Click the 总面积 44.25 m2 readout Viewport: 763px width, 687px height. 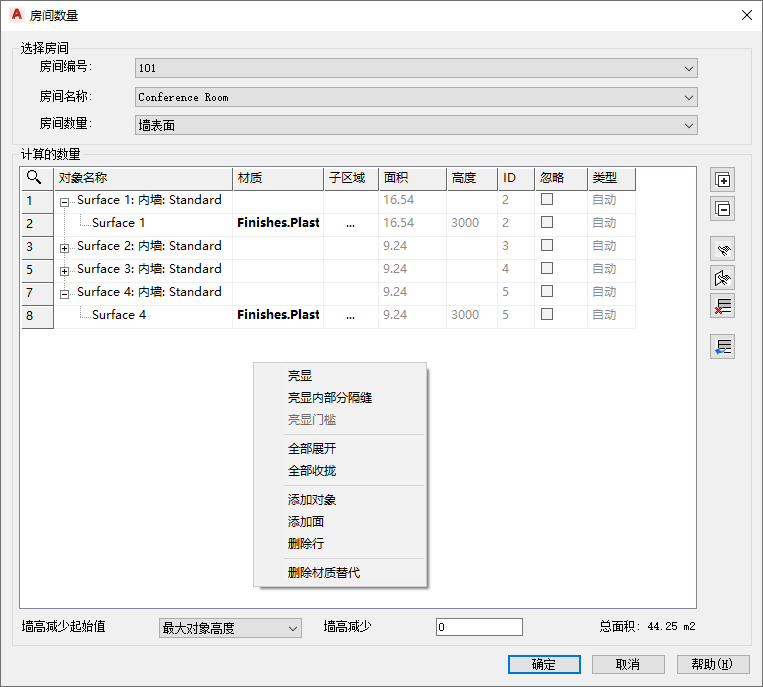point(647,627)
